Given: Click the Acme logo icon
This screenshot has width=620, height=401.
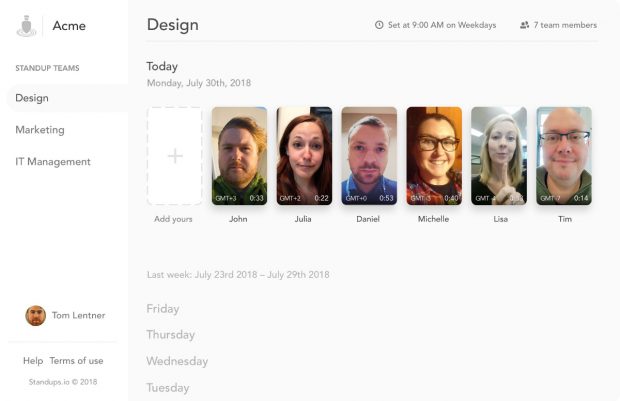Looking at the screenshot, I should [26, 26].
